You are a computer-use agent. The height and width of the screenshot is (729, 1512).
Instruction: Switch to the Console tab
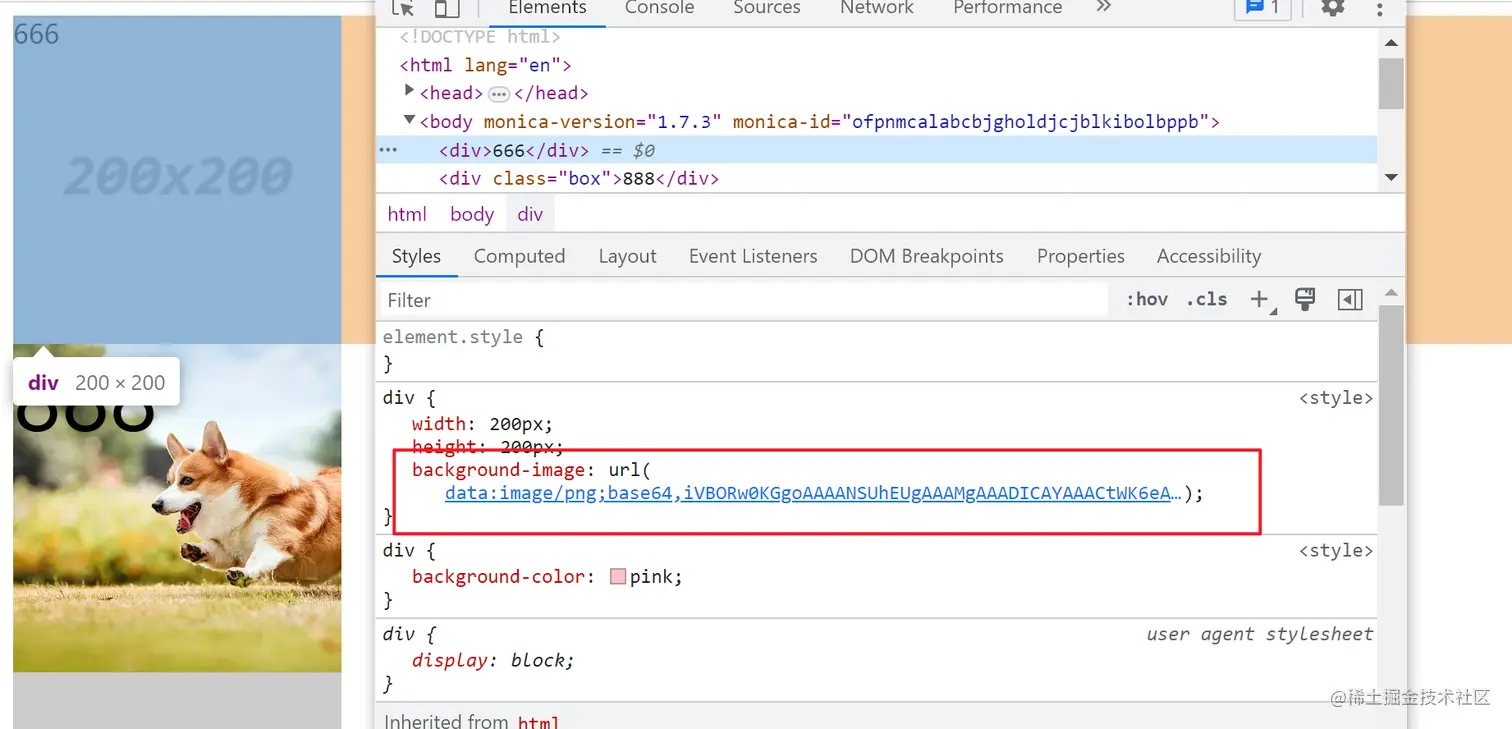click(x=659, y=8)
